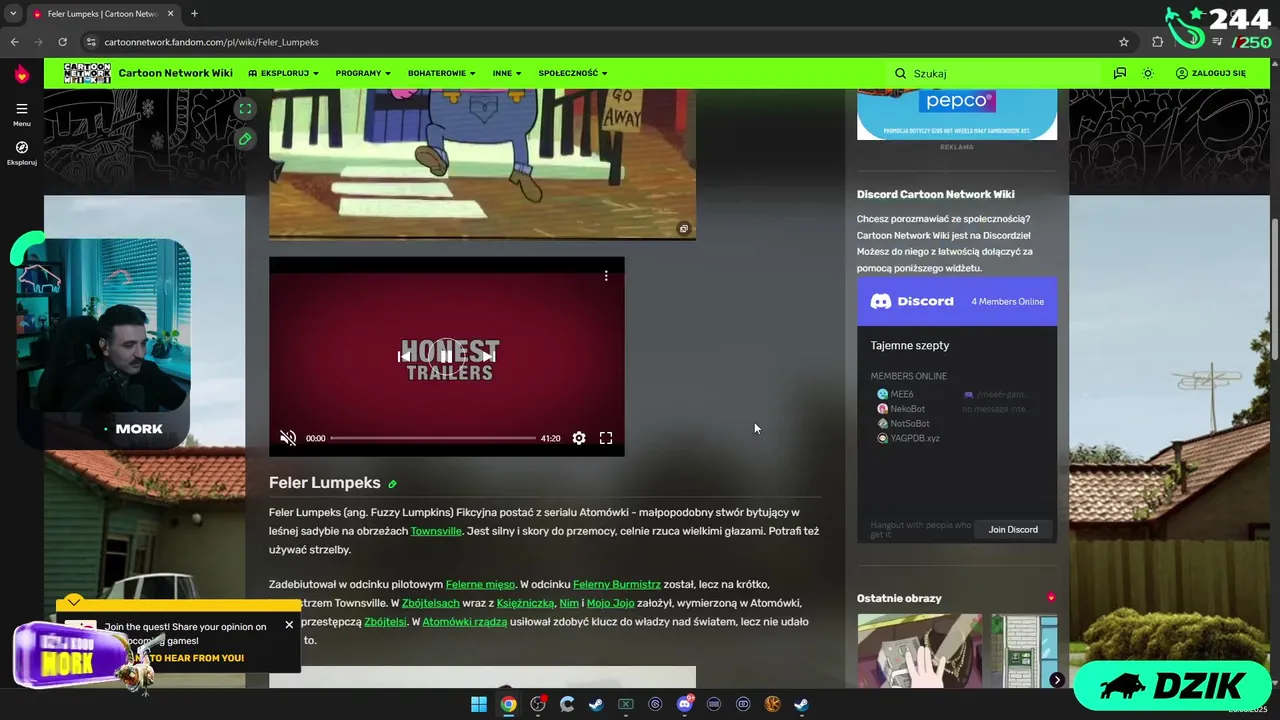The width and height of the screenshot is (1280, 720).
Task: Click the browser address bar URL
Action: [211, 42]
